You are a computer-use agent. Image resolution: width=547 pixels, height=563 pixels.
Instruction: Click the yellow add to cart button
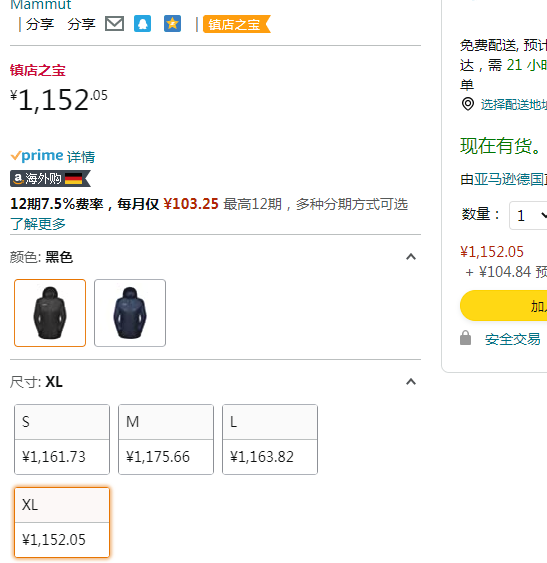tap(504, 306)
